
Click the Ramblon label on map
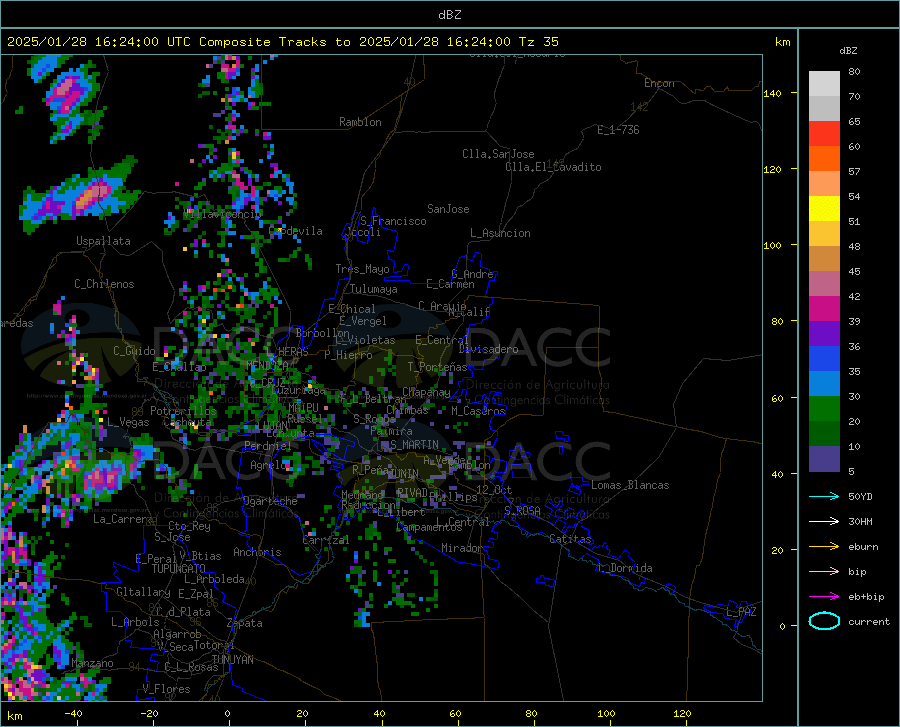point(360,122)
